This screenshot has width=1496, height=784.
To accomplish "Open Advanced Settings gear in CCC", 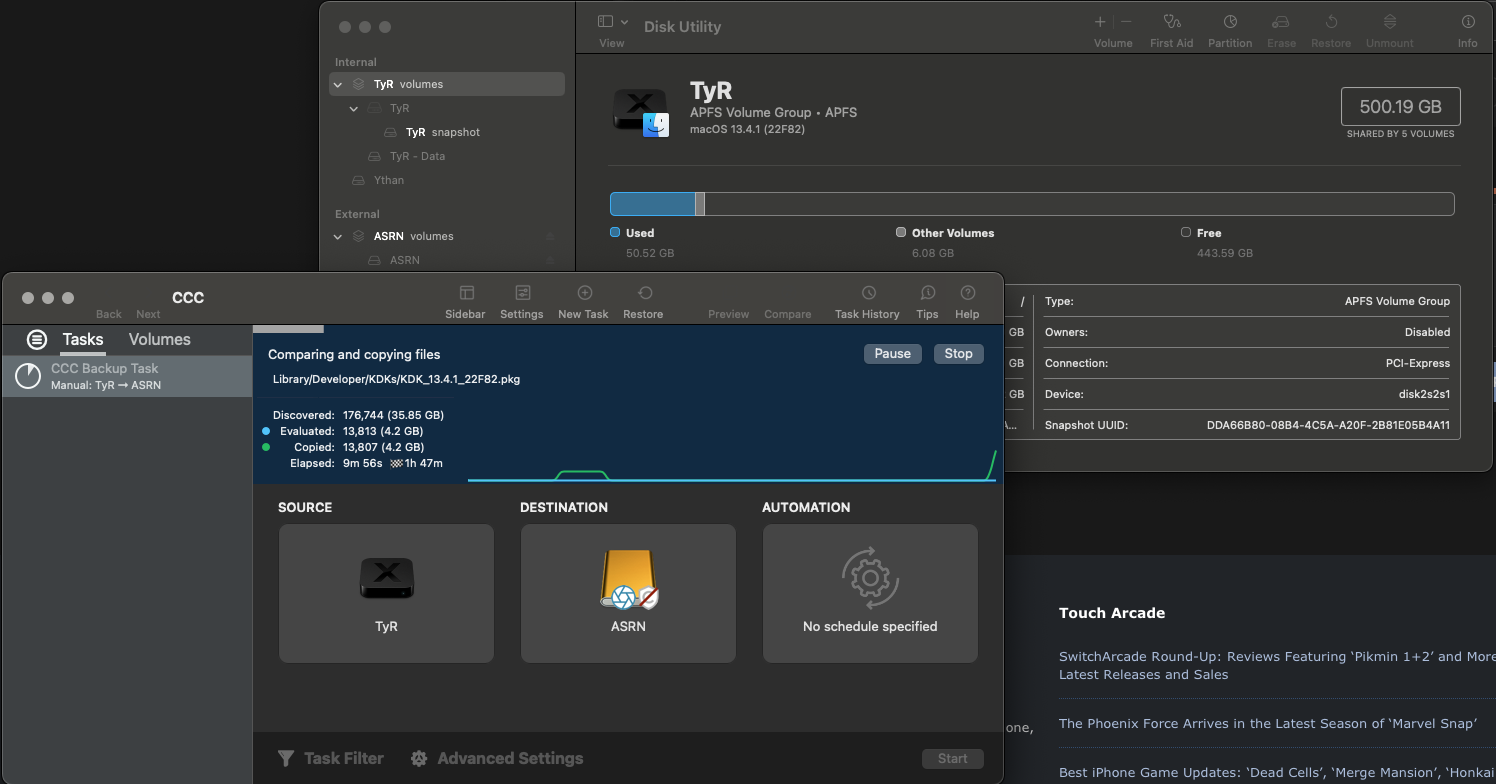I will click(419, 758).
